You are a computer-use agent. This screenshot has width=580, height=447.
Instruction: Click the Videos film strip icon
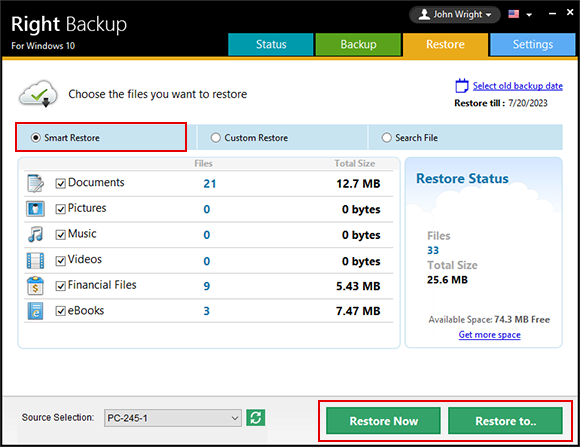pyautogui.click(x=35, y=261)
